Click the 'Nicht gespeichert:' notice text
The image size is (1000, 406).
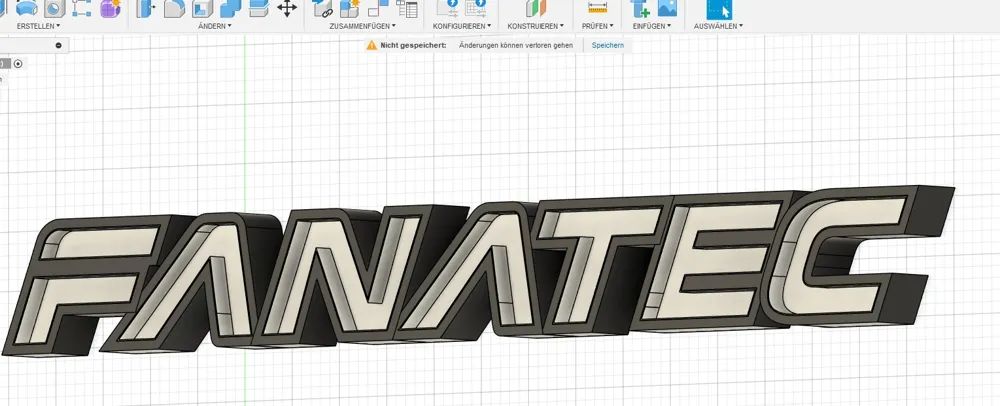[413, 45]
